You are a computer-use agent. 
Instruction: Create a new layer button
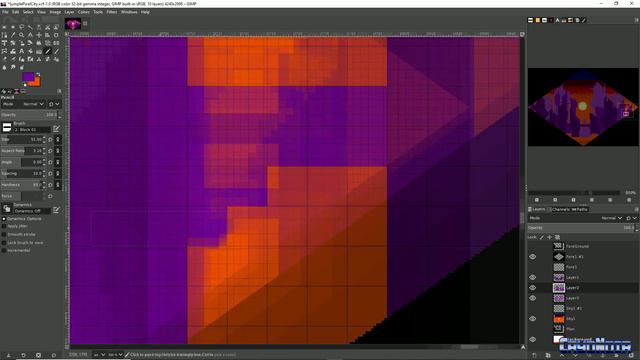534,355
